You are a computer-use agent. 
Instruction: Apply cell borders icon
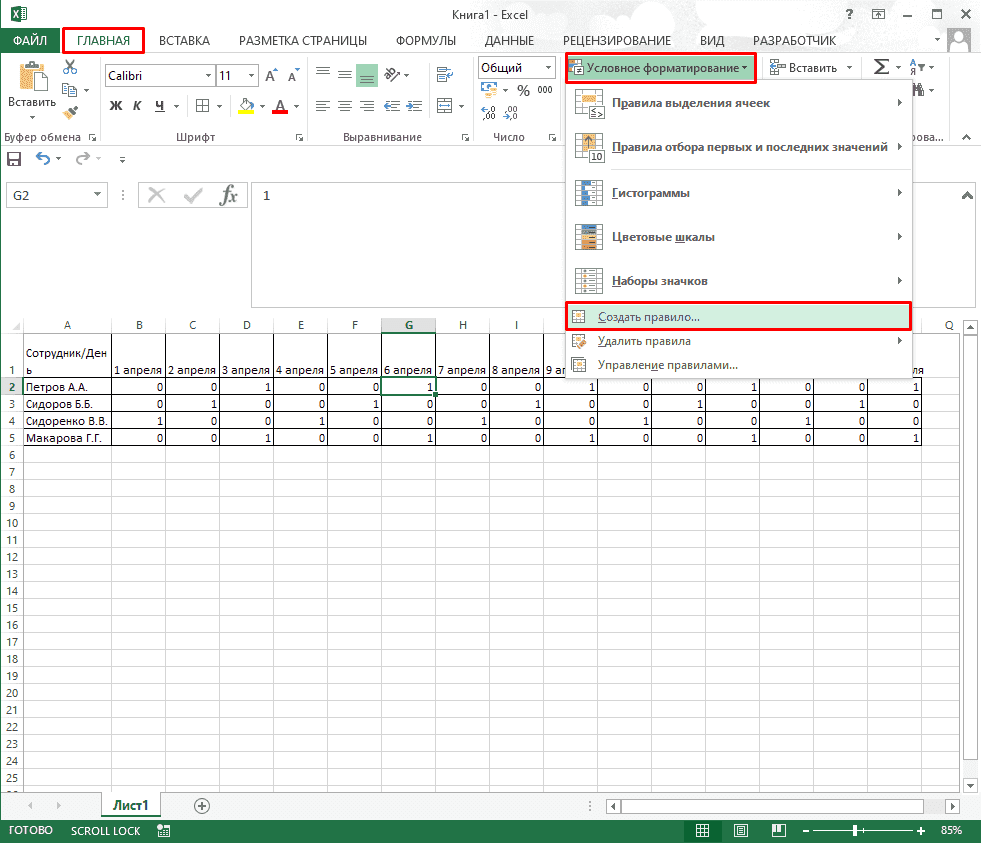click(202, 106)
